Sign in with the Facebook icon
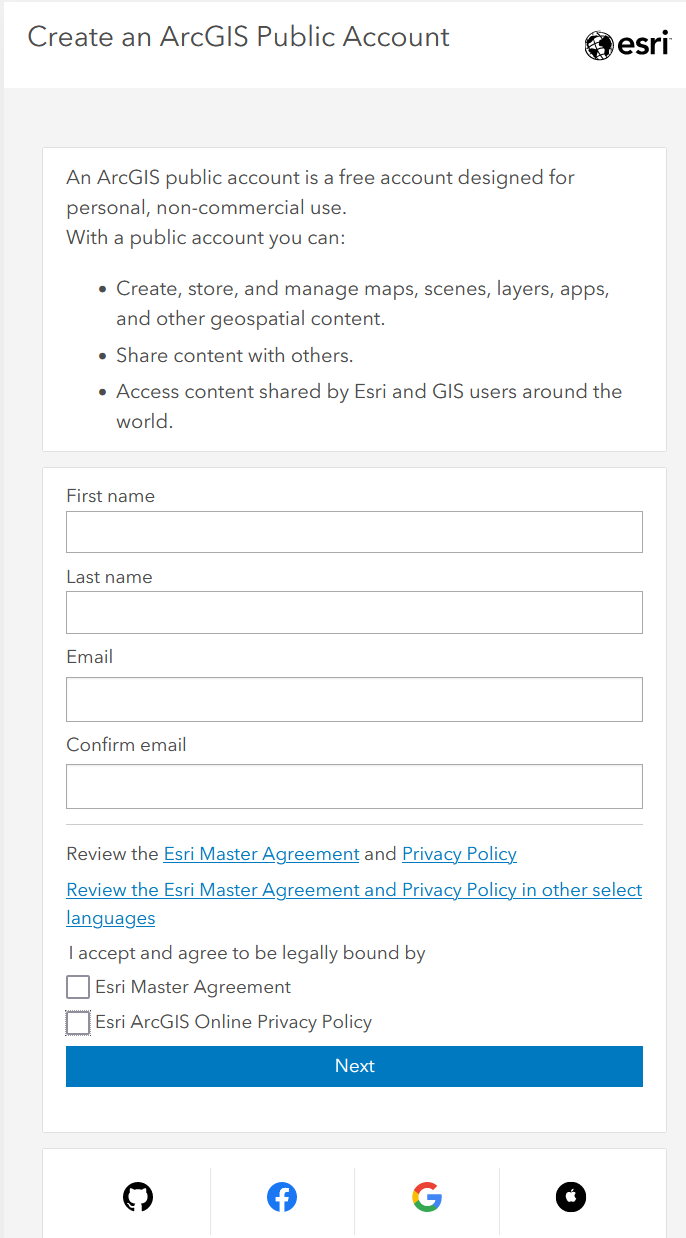Screen dimensions: 686x1238 [x=282, y=1196]
